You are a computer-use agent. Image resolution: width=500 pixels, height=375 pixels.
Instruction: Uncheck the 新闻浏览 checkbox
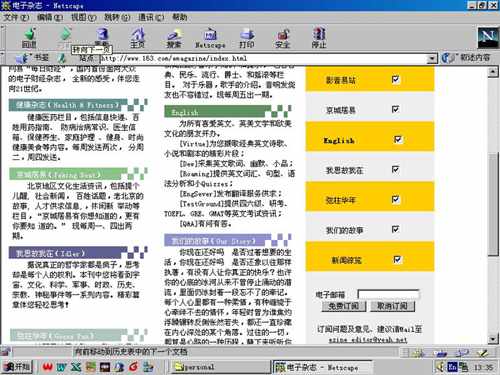coord(397,259)
